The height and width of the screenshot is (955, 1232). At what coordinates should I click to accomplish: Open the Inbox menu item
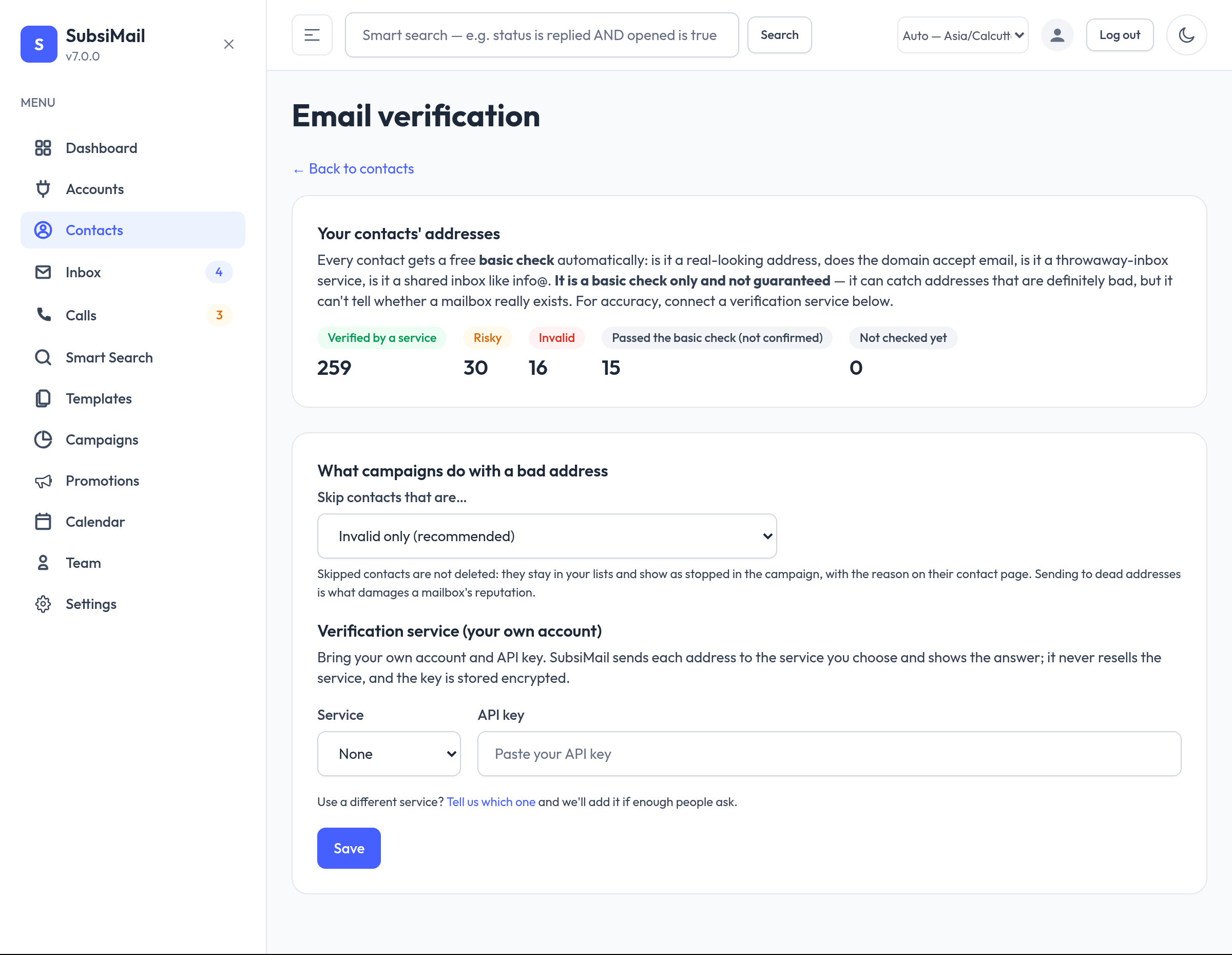[x=132, y=272]
